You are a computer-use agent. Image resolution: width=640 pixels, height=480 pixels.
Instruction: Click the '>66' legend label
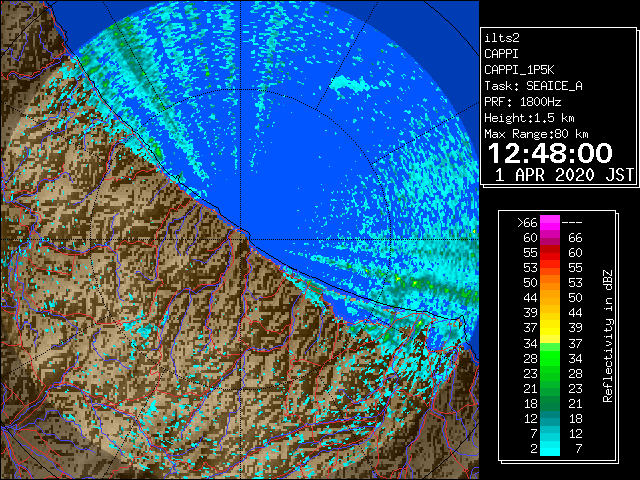527,223
